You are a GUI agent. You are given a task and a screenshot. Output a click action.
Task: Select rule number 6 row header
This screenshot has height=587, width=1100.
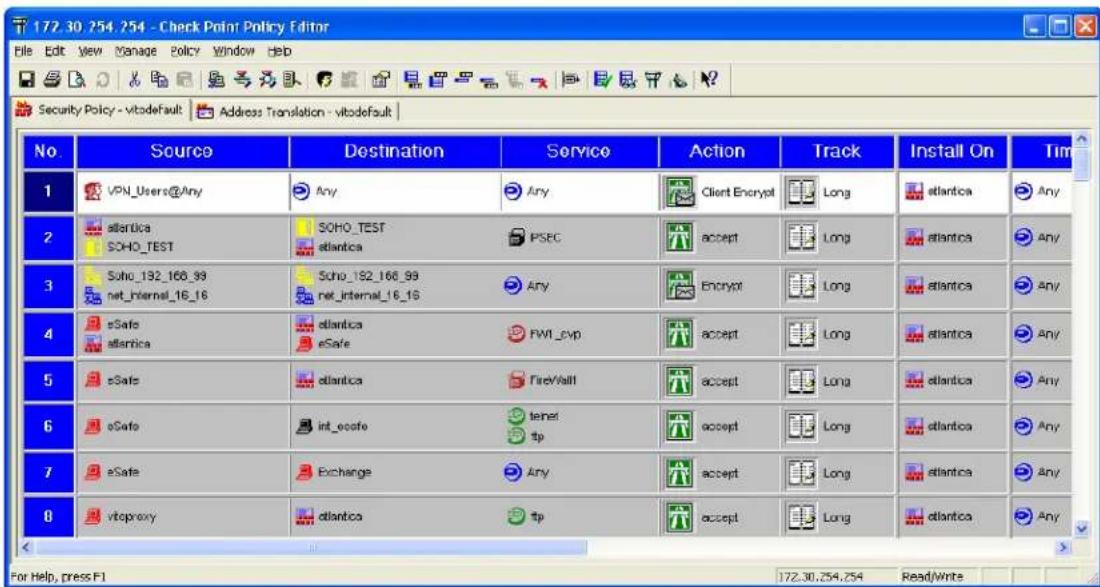tap(49, 426)
